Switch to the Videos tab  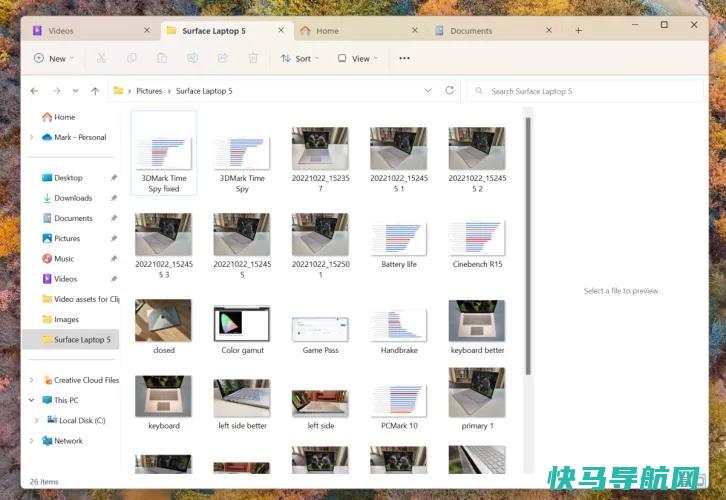[x=89, y=31]
